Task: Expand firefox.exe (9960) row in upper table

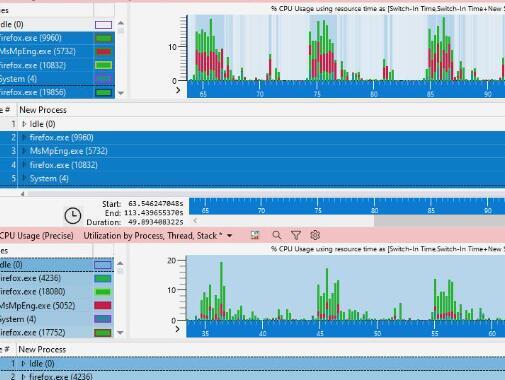Action: [x=24, y=137]
